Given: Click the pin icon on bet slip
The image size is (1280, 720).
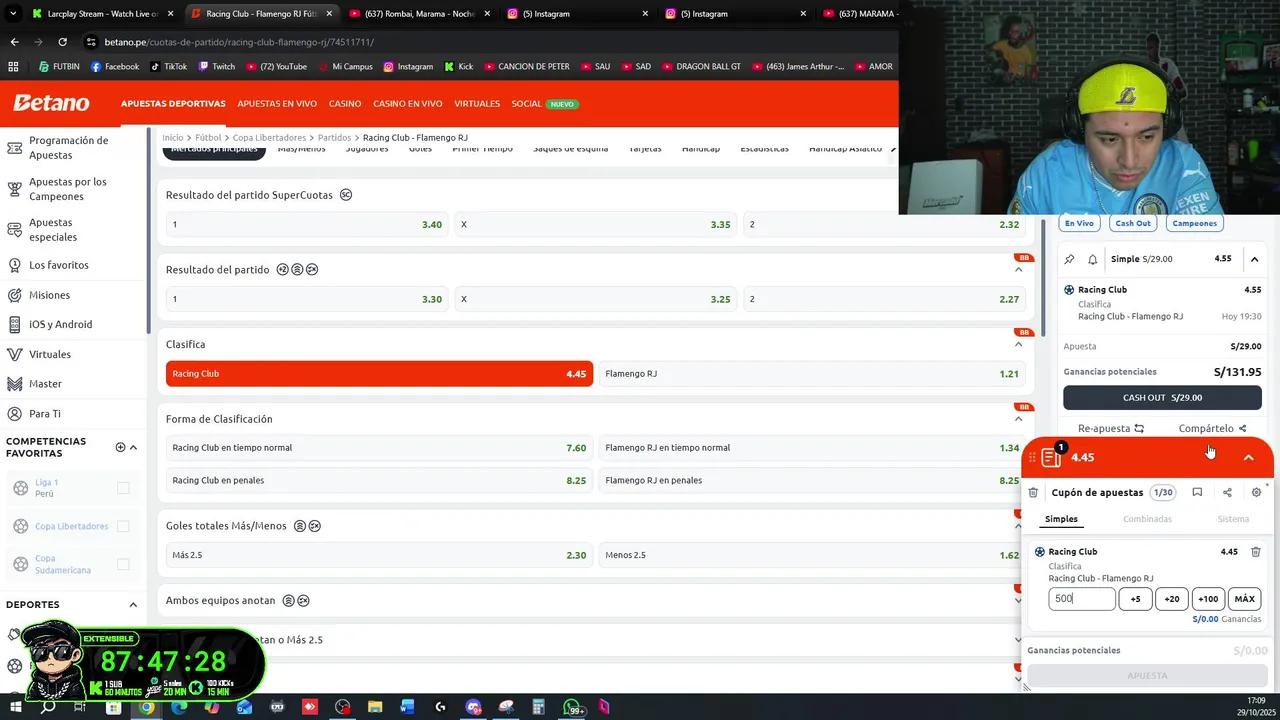Looking at the screenshot, I should (1069, 259).
